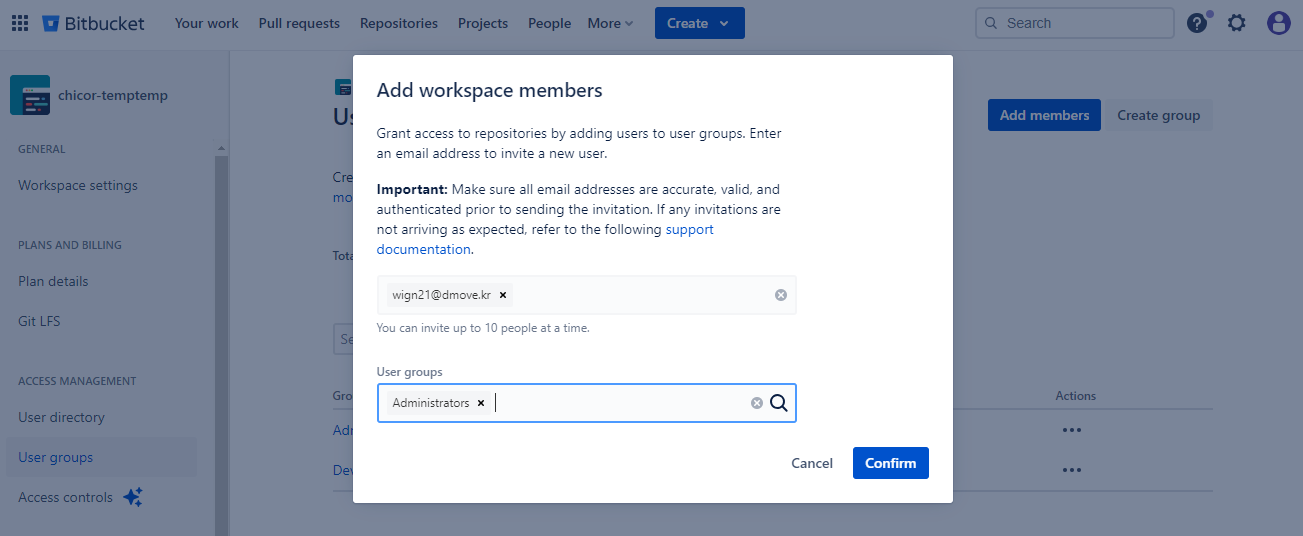Open the second group's actions ellipsis menu
The width and height of the screenshot is (1303, 536).
point(1072,470)
